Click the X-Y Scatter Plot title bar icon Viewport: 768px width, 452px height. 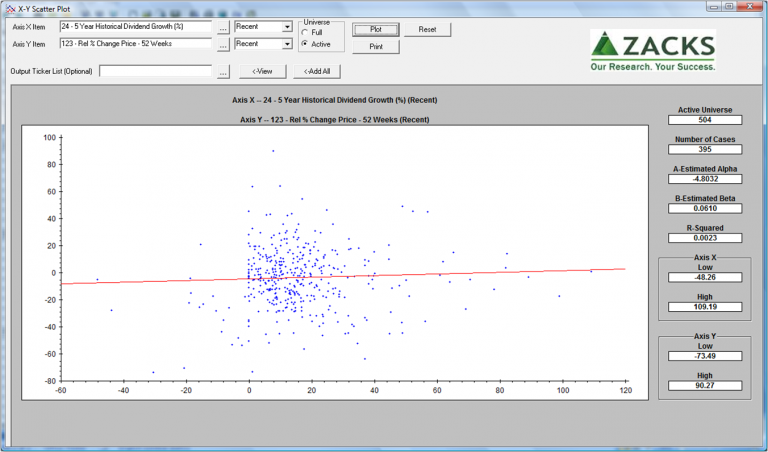tap(10, 7)
